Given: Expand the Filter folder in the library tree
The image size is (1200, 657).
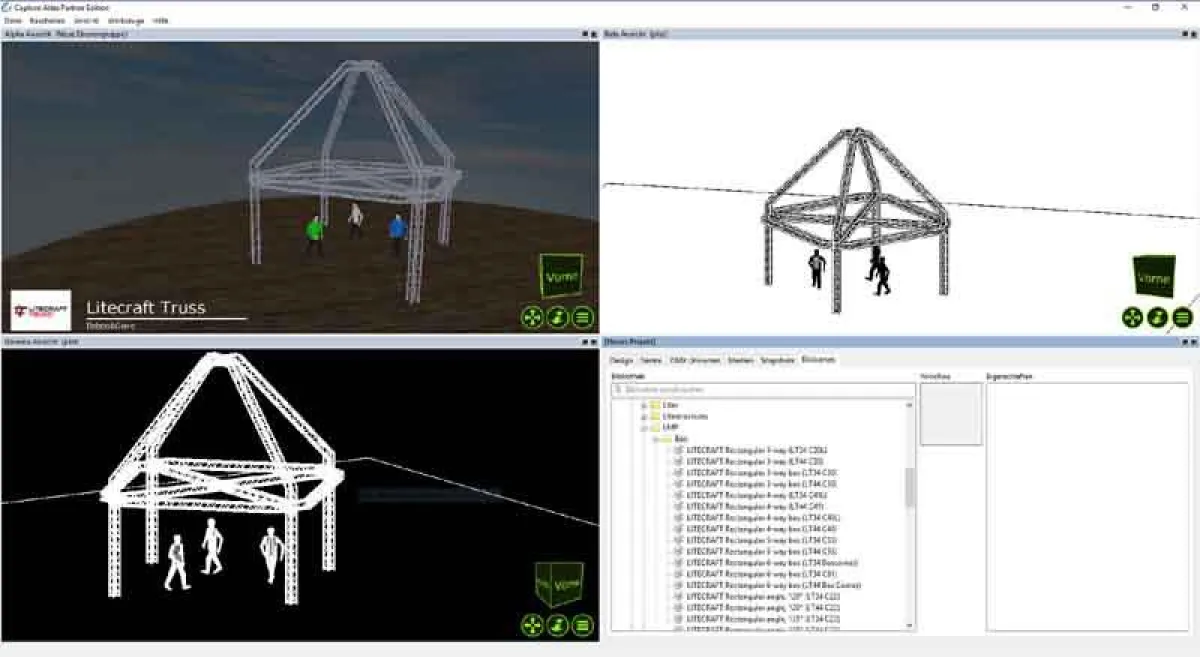Looking at the screenshot, I should 642,403.
